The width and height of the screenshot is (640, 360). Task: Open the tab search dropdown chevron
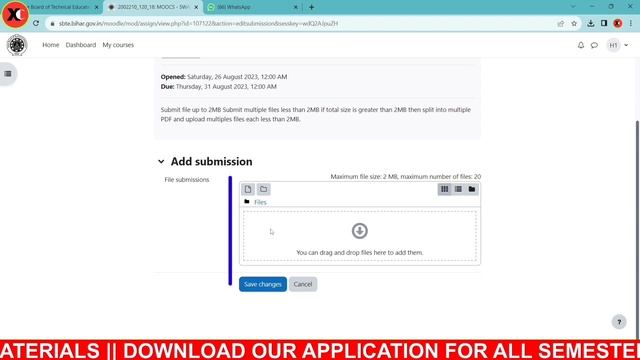(x=573, y=7)
